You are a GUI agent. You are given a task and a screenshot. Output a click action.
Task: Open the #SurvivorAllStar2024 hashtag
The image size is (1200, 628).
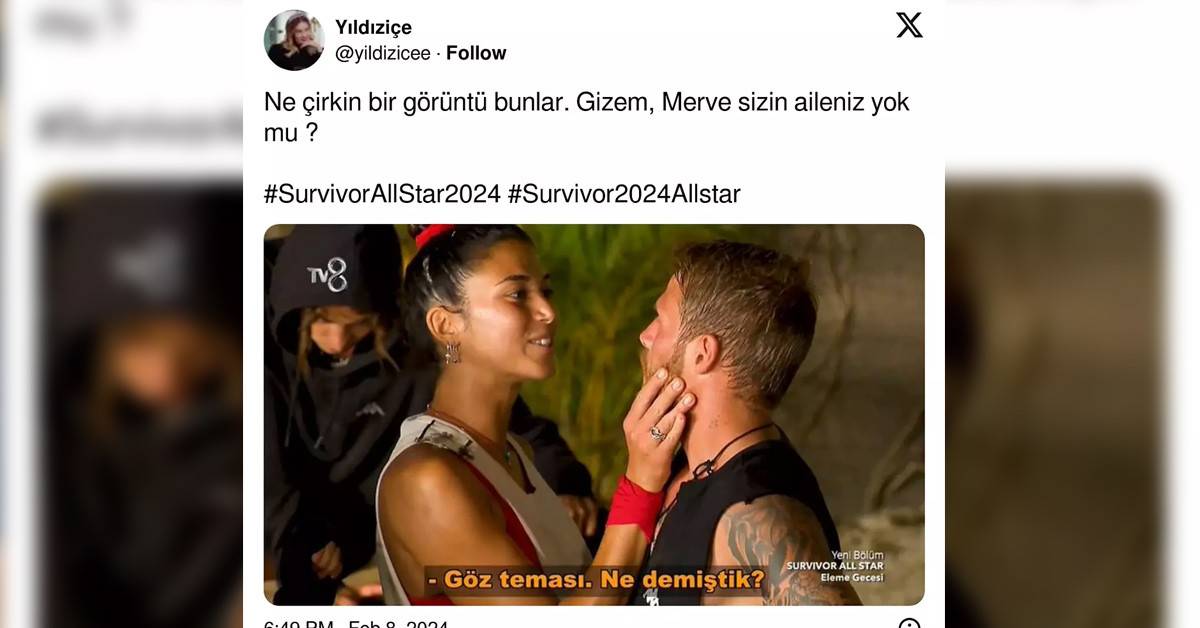point(382,194)
